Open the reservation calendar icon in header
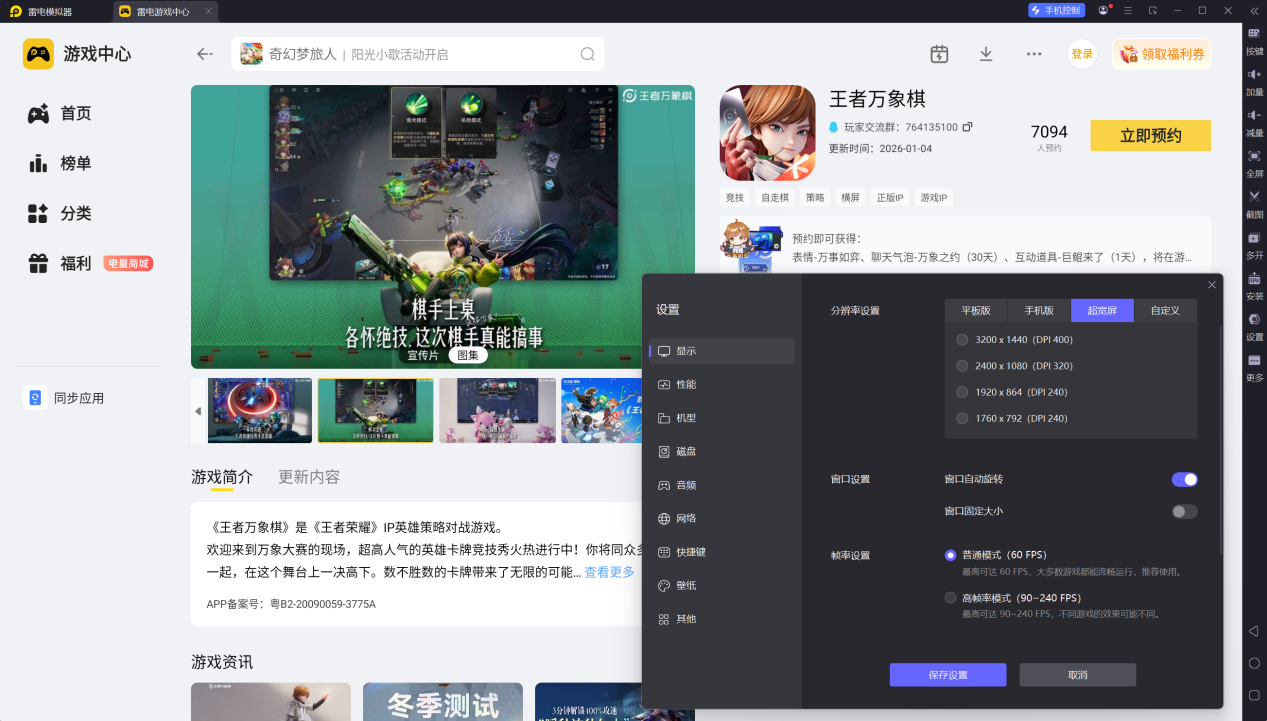This screenshot has width=1267, height=721. pos(939,54)
